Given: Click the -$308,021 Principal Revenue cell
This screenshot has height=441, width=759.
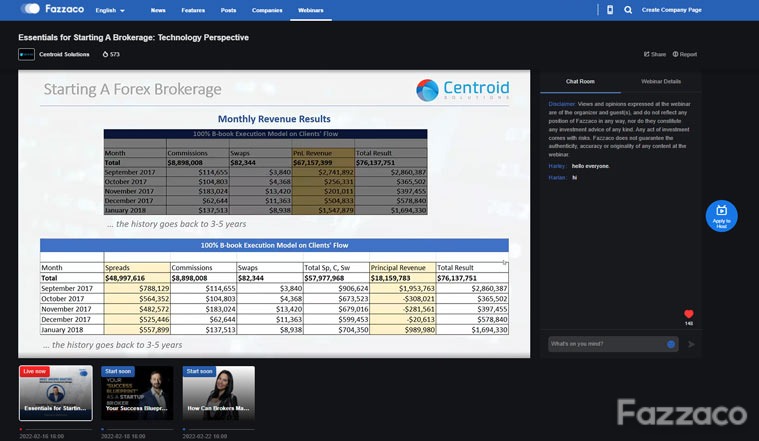Looking at the screenshot, I should coord(402,299).
